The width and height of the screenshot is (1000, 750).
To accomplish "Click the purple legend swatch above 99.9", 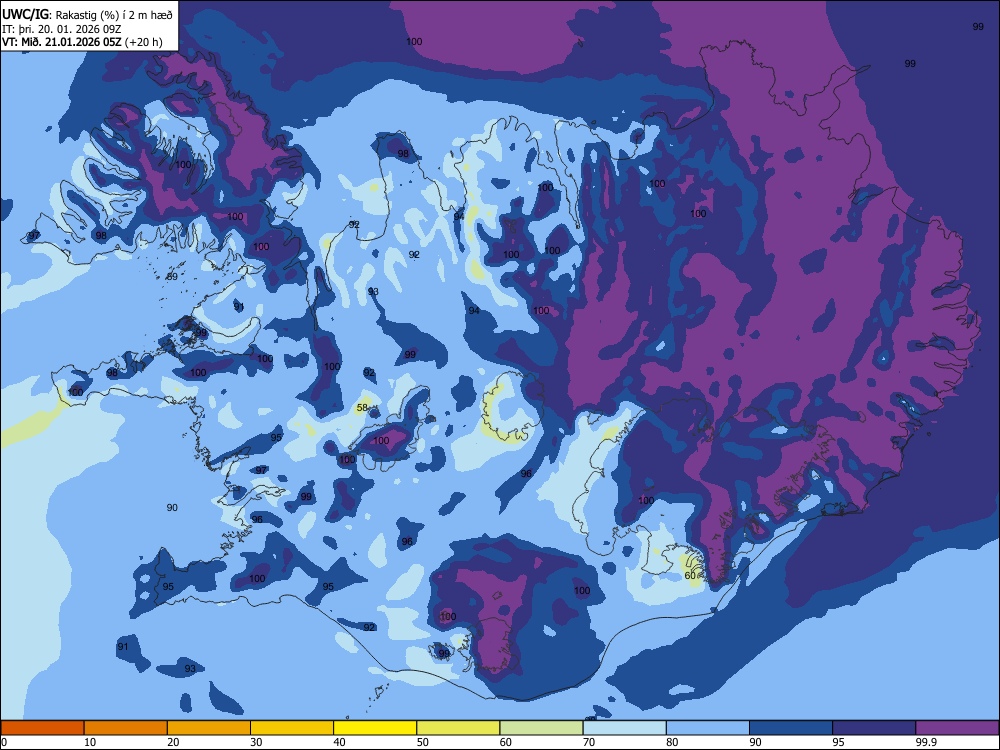I will click(957, 728).
